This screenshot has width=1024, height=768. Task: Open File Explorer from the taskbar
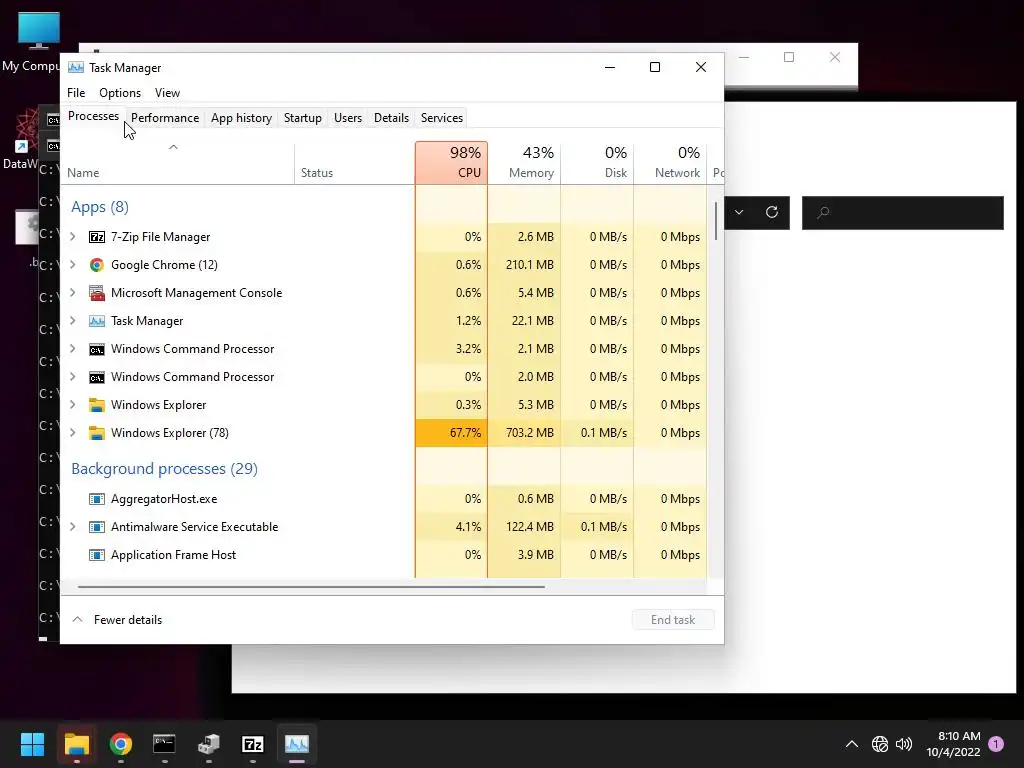(x=76, y=744)
